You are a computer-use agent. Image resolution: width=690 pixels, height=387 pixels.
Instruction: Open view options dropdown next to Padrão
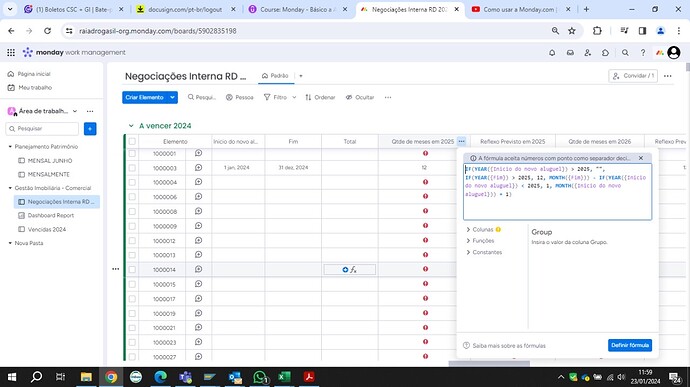coord(301,76)
